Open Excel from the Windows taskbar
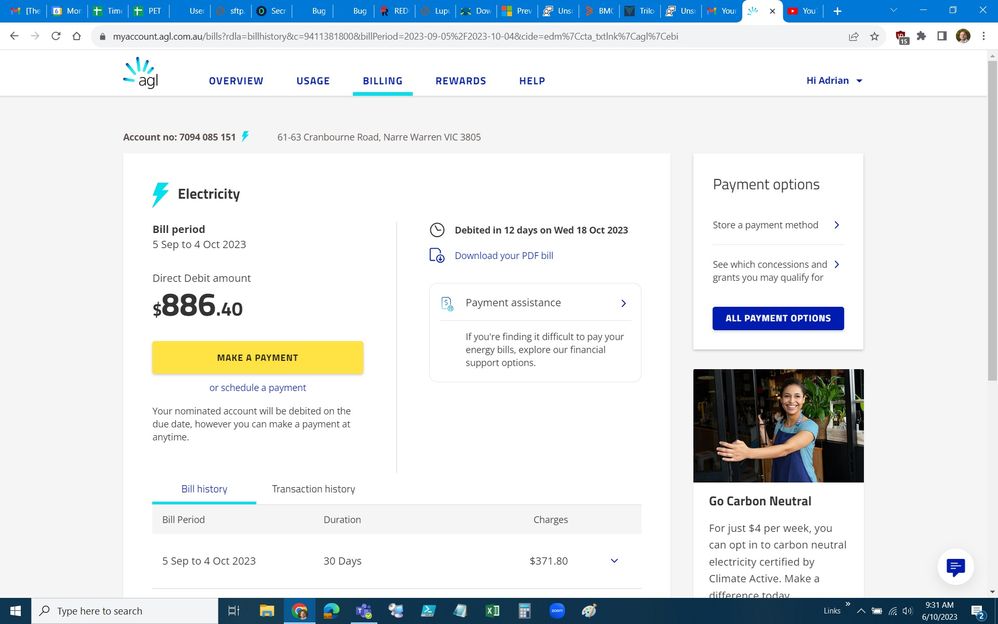This screenshot has height=624, width=998. [492, 611]
